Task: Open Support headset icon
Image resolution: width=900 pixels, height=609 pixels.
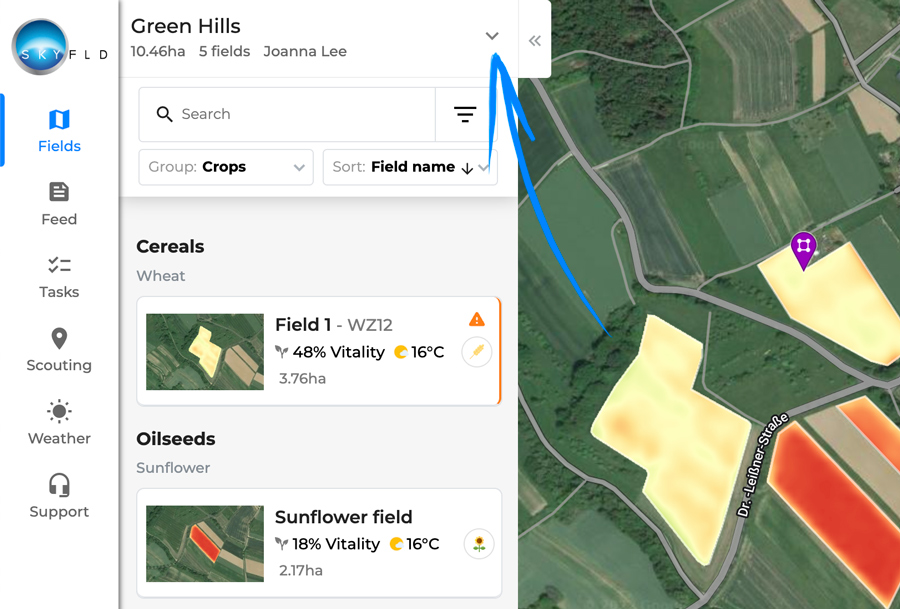Action: tap(59, 496)
